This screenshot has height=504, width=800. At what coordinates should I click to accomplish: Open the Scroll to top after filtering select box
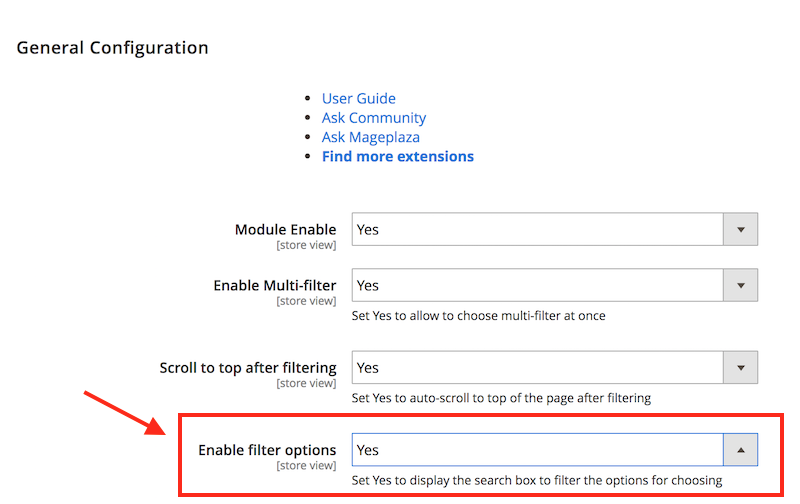tap(555, 367)
